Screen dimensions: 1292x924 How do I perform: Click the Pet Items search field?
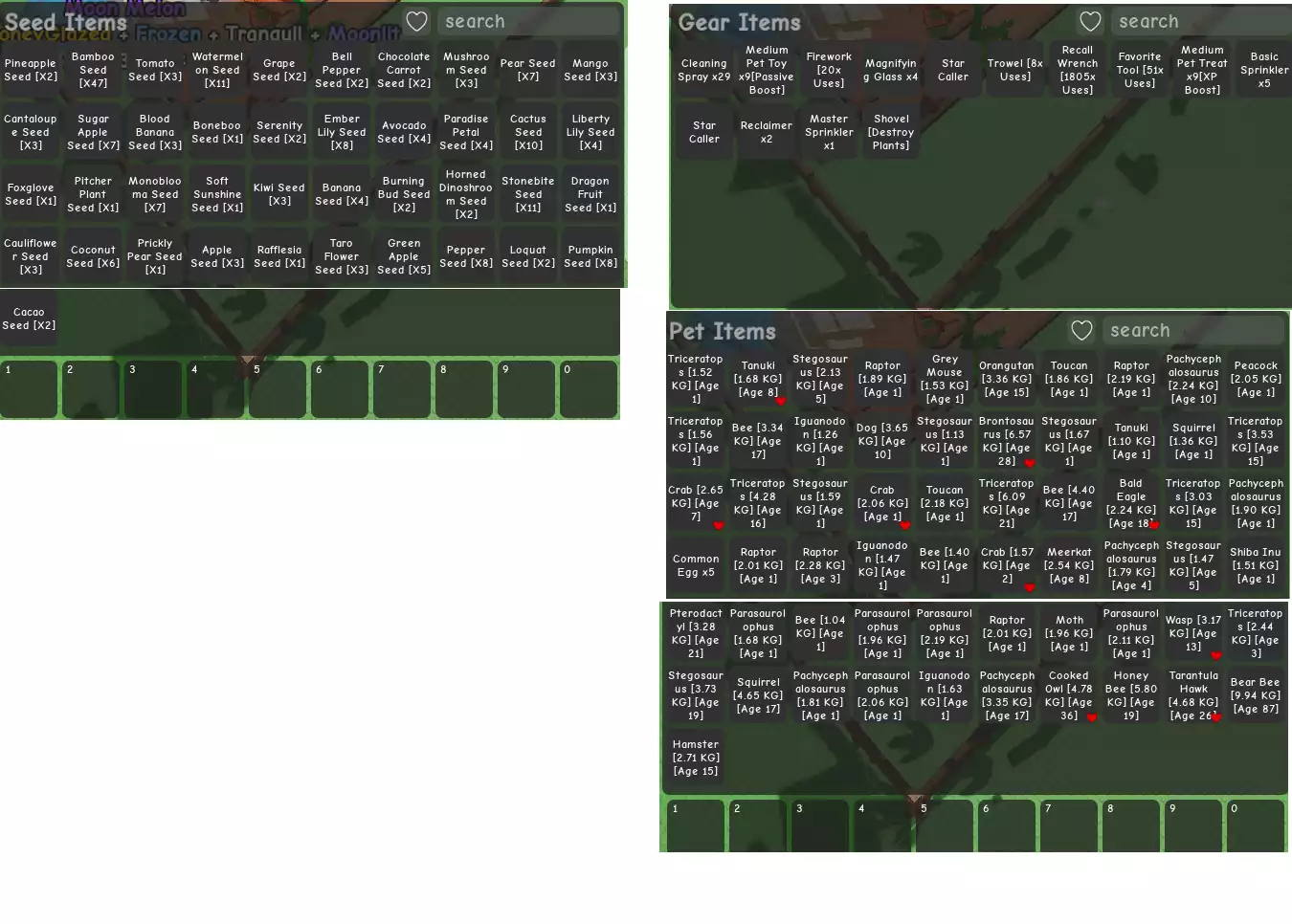(x=1193, y=330)
